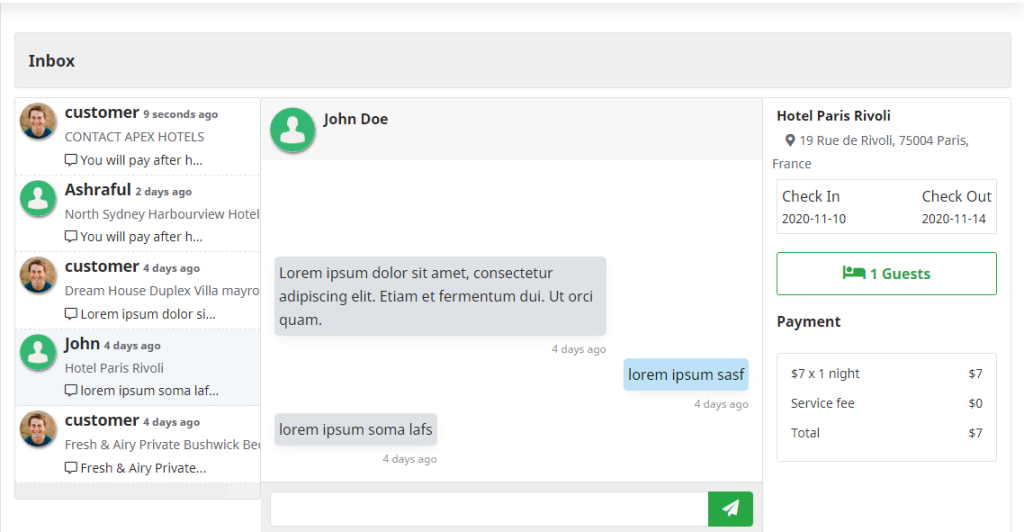Click the 'lorem ipsum soma lafs' message bubble
1024x532 pixels.
pos(355,430)
